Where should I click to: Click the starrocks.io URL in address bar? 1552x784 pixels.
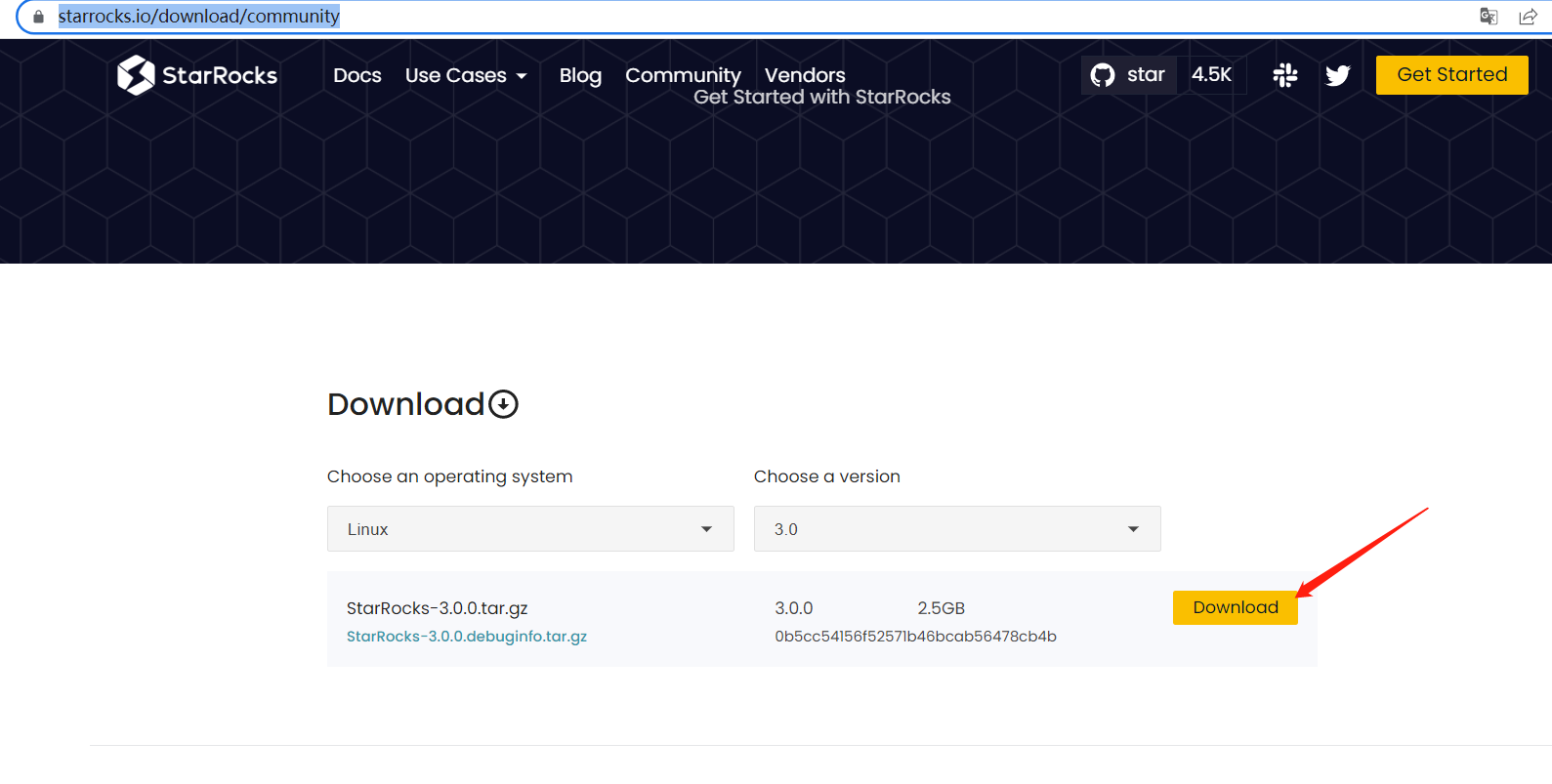coord(198,16)
